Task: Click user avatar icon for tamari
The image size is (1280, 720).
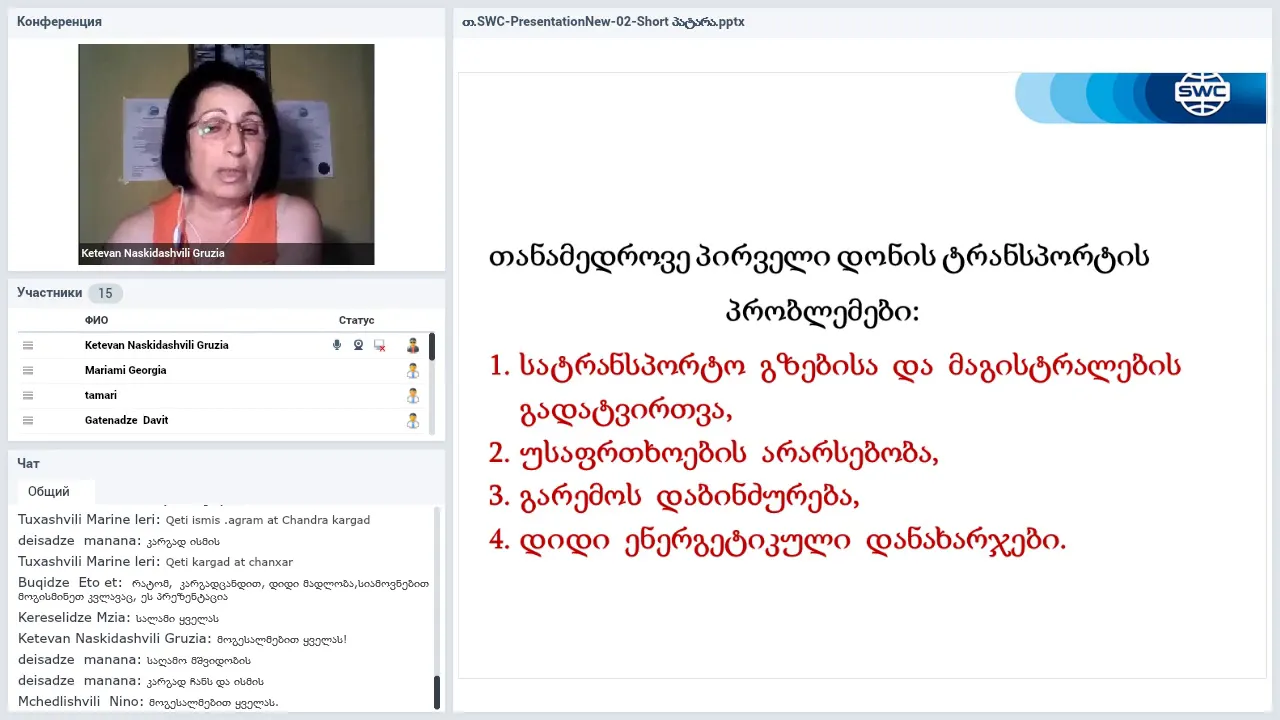Action: point(413,395)
